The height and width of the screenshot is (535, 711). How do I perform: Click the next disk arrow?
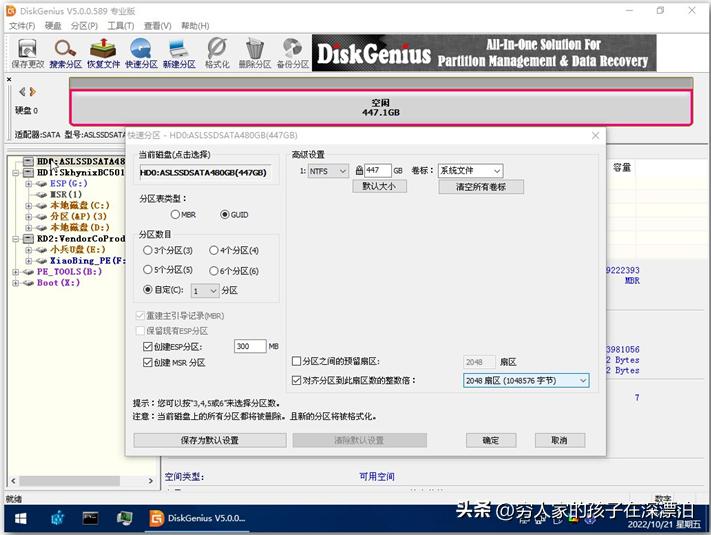32,92
